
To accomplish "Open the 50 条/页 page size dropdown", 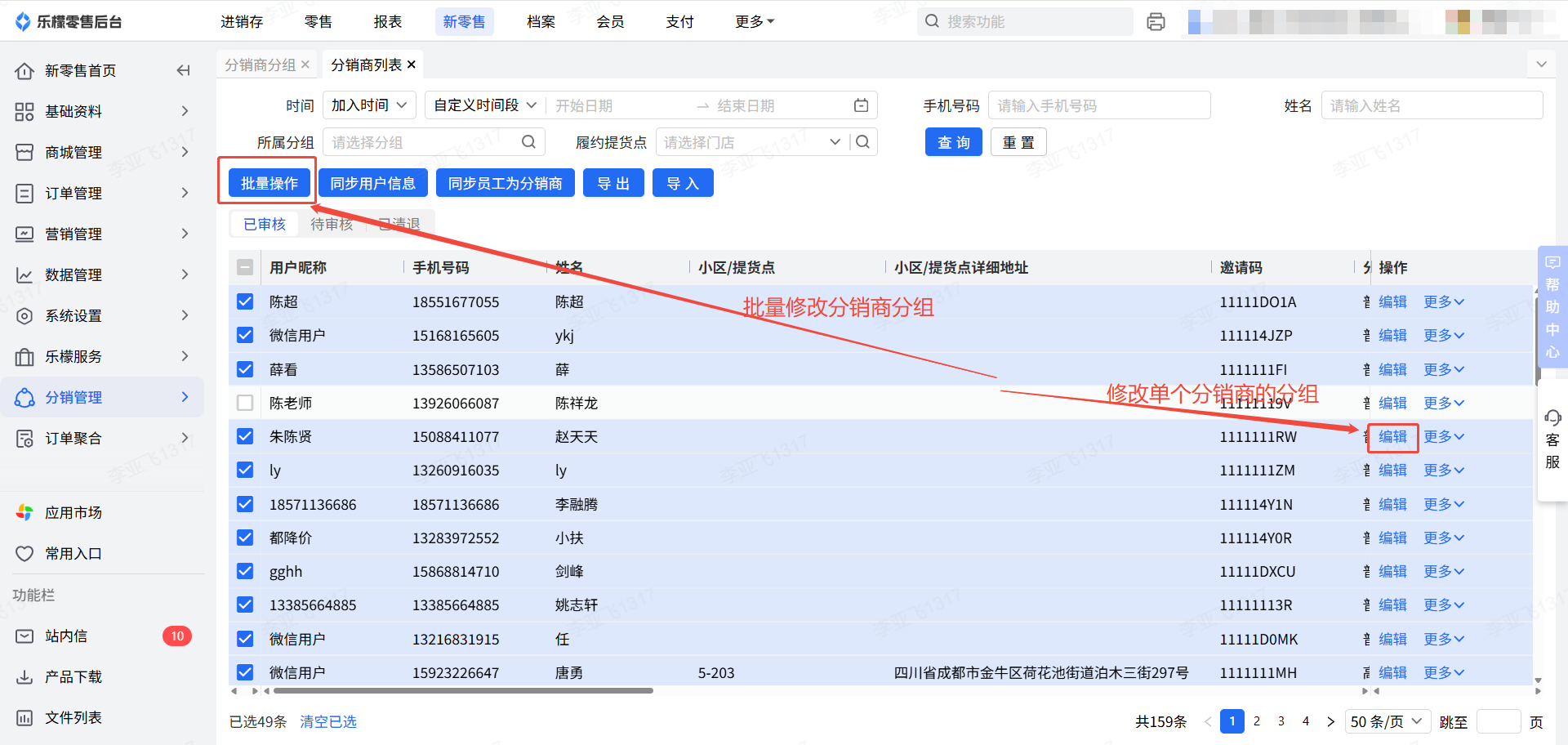I will [1386, 721].
